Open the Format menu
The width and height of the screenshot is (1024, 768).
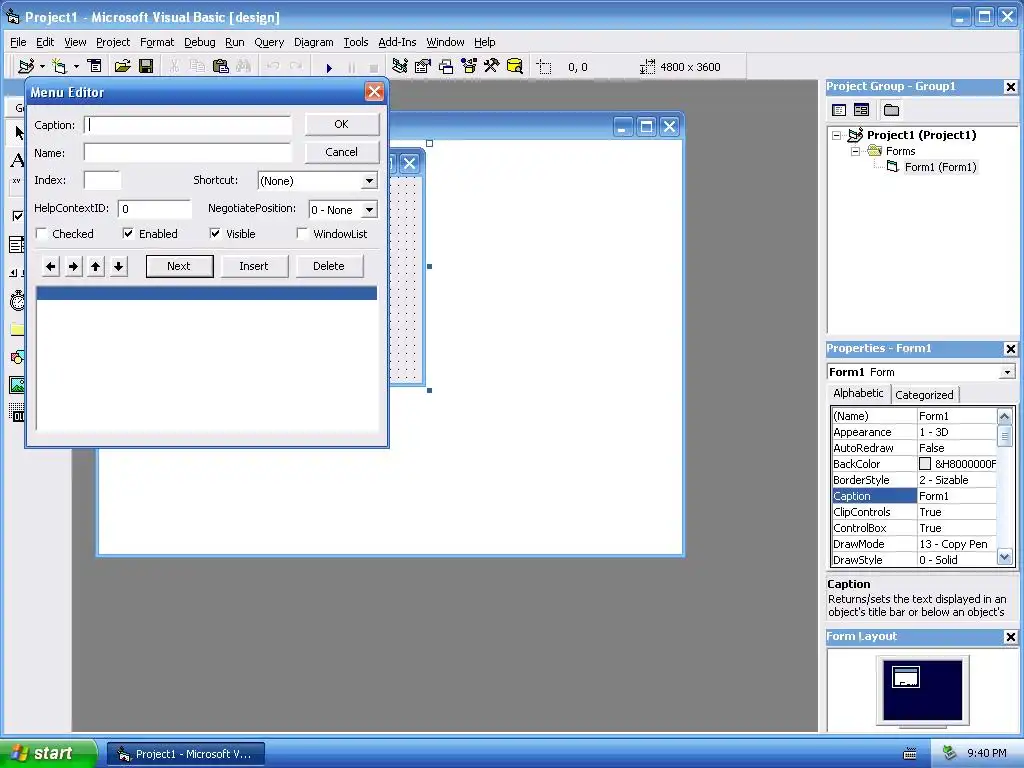157,42
